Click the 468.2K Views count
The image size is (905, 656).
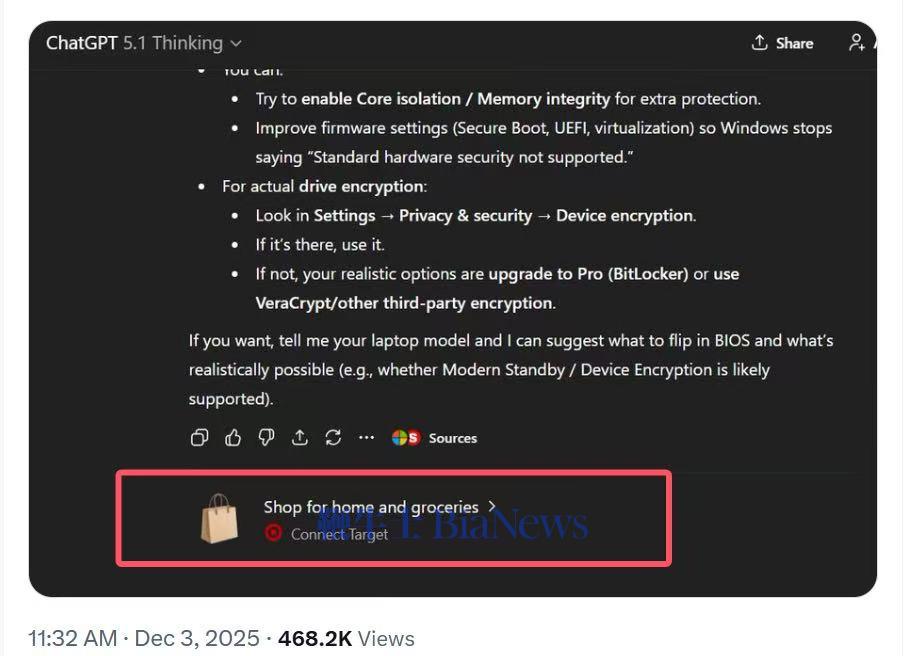pyautogui.click(x=346, y=639)
